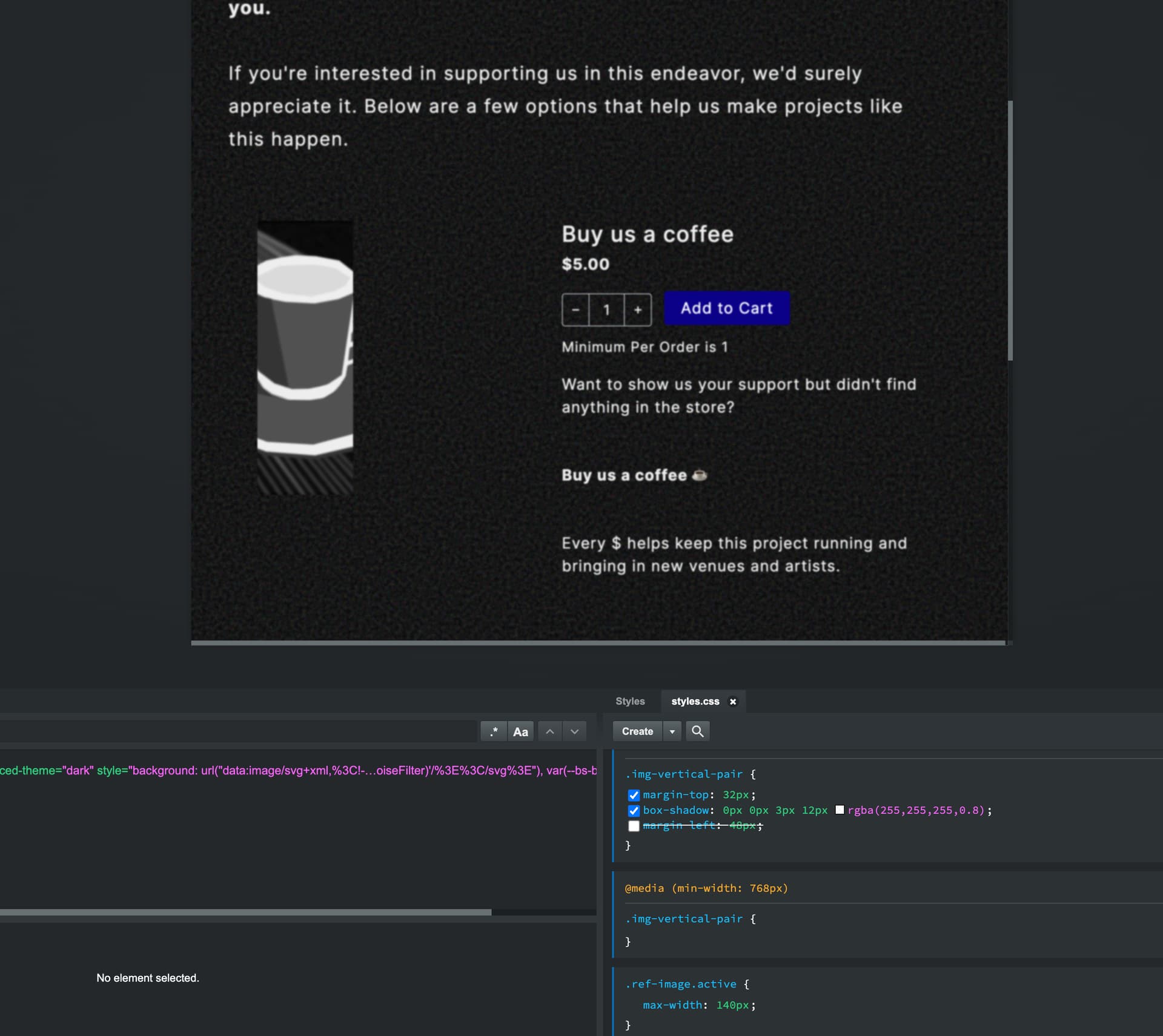Enable the margin-left property checkbox
The image size is (1163, 1036).
tap(634, 826)
